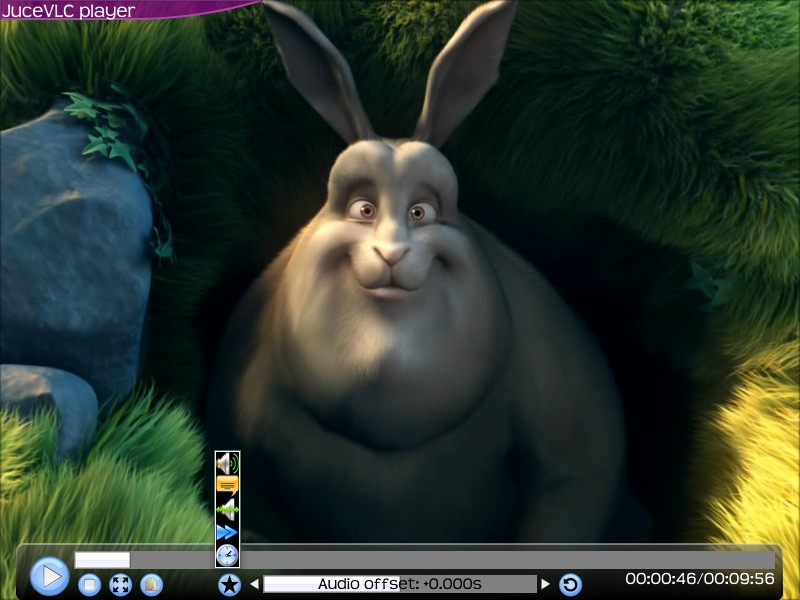Select the subtitles speech bubble icon
Viewport: 800px width, 600px height.
click(228, 485)
